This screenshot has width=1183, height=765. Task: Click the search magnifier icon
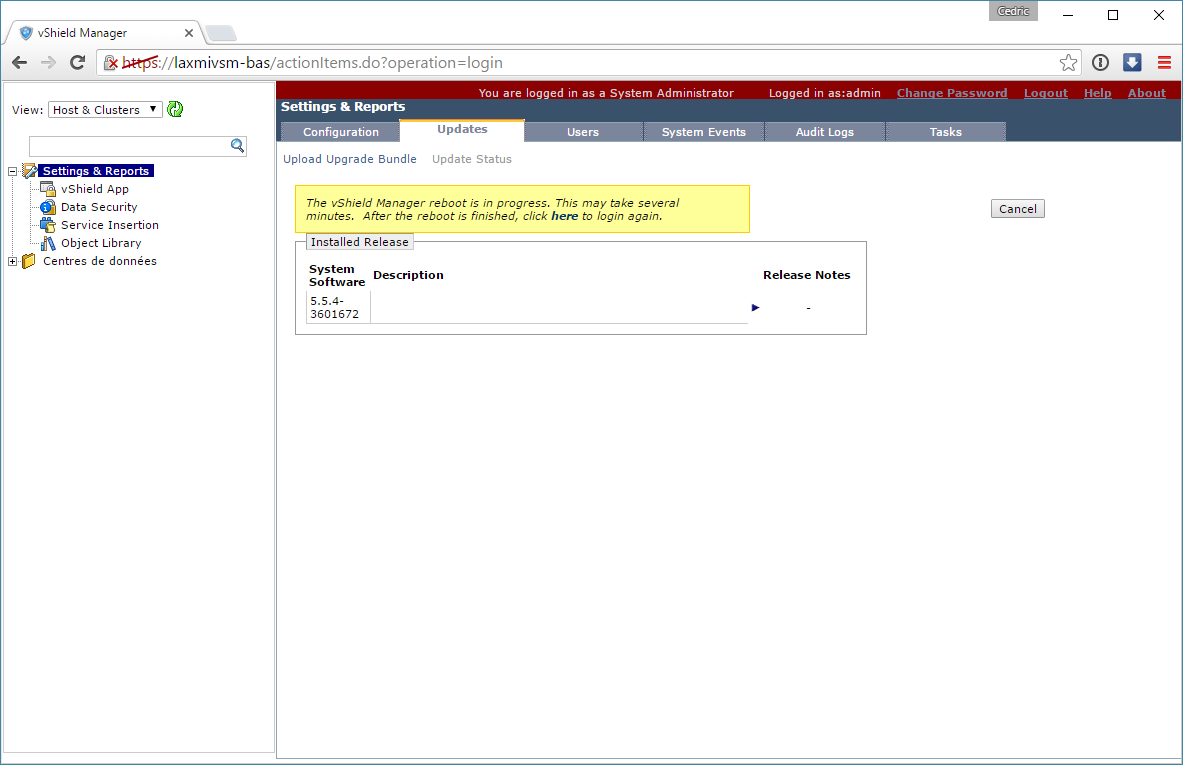click(237, 146)
